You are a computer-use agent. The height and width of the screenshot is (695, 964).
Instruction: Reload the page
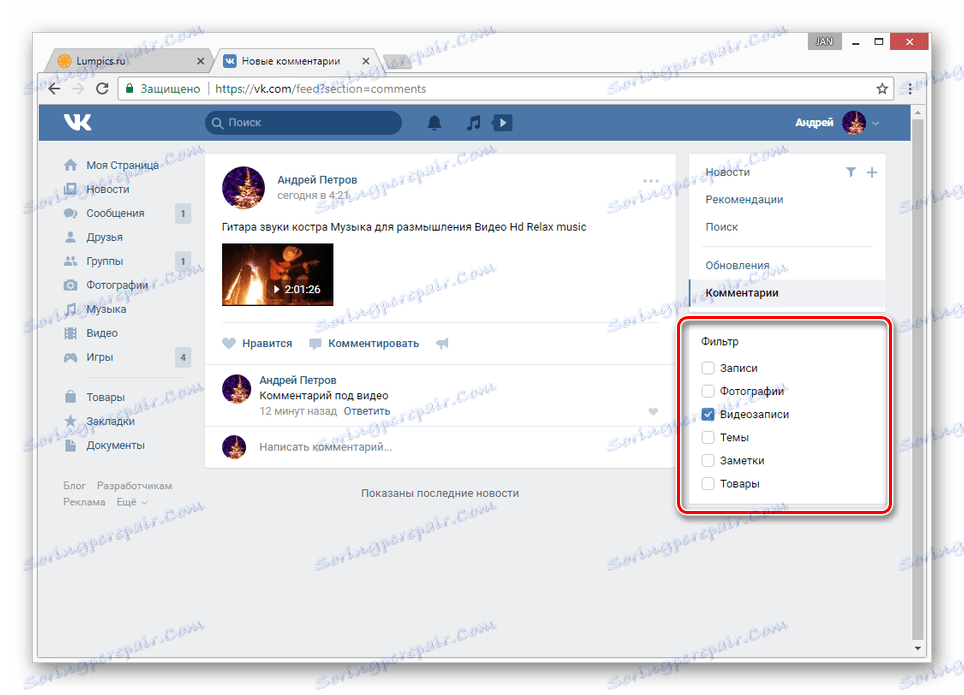coord(102,89)
